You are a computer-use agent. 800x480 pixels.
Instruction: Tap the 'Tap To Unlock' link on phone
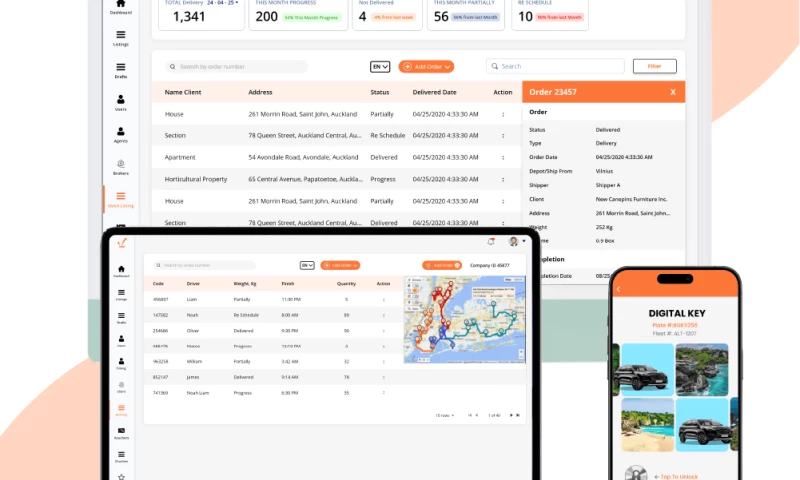[x=676, y=476]
